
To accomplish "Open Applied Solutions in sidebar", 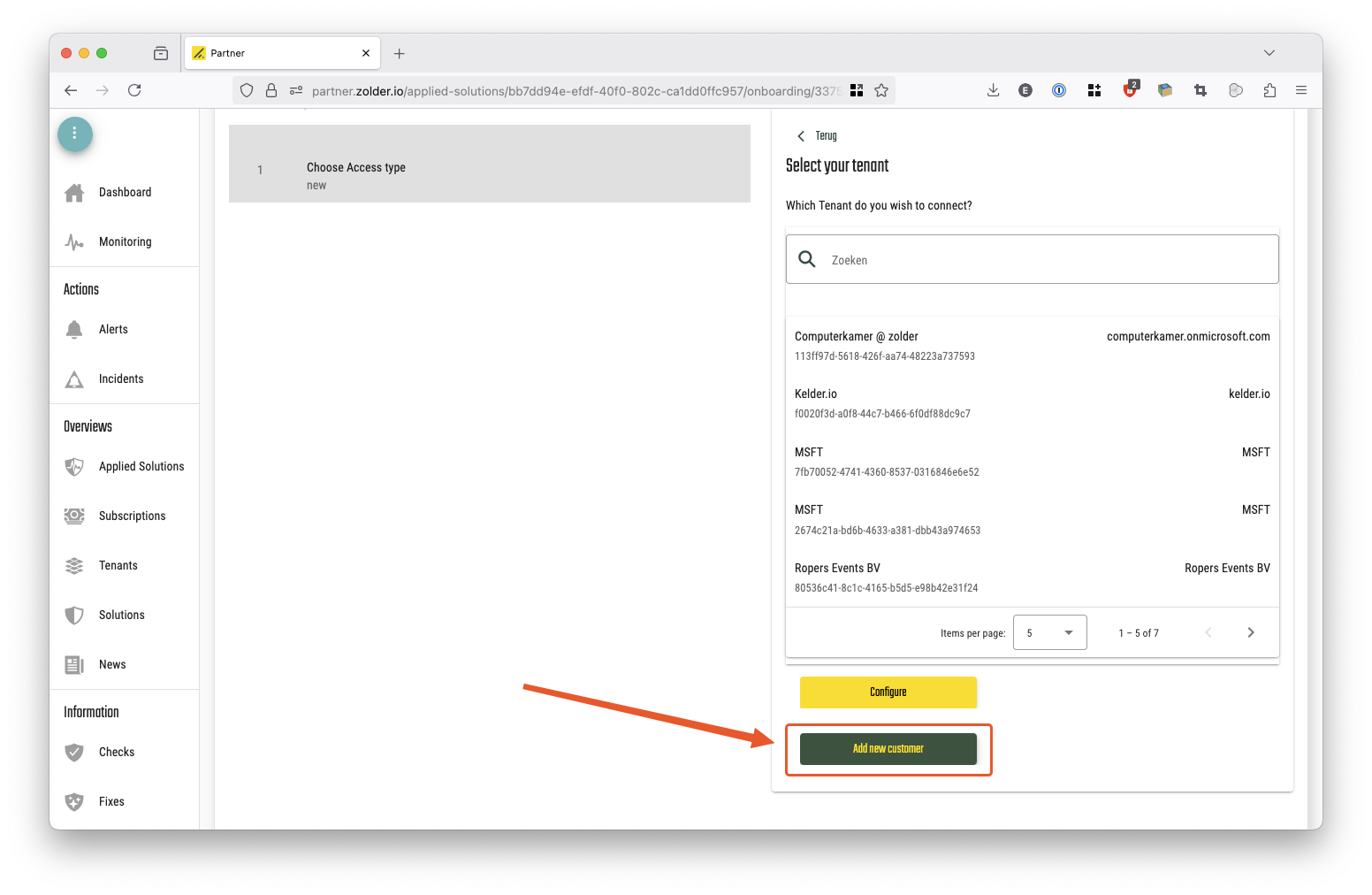I will [141, 467].
